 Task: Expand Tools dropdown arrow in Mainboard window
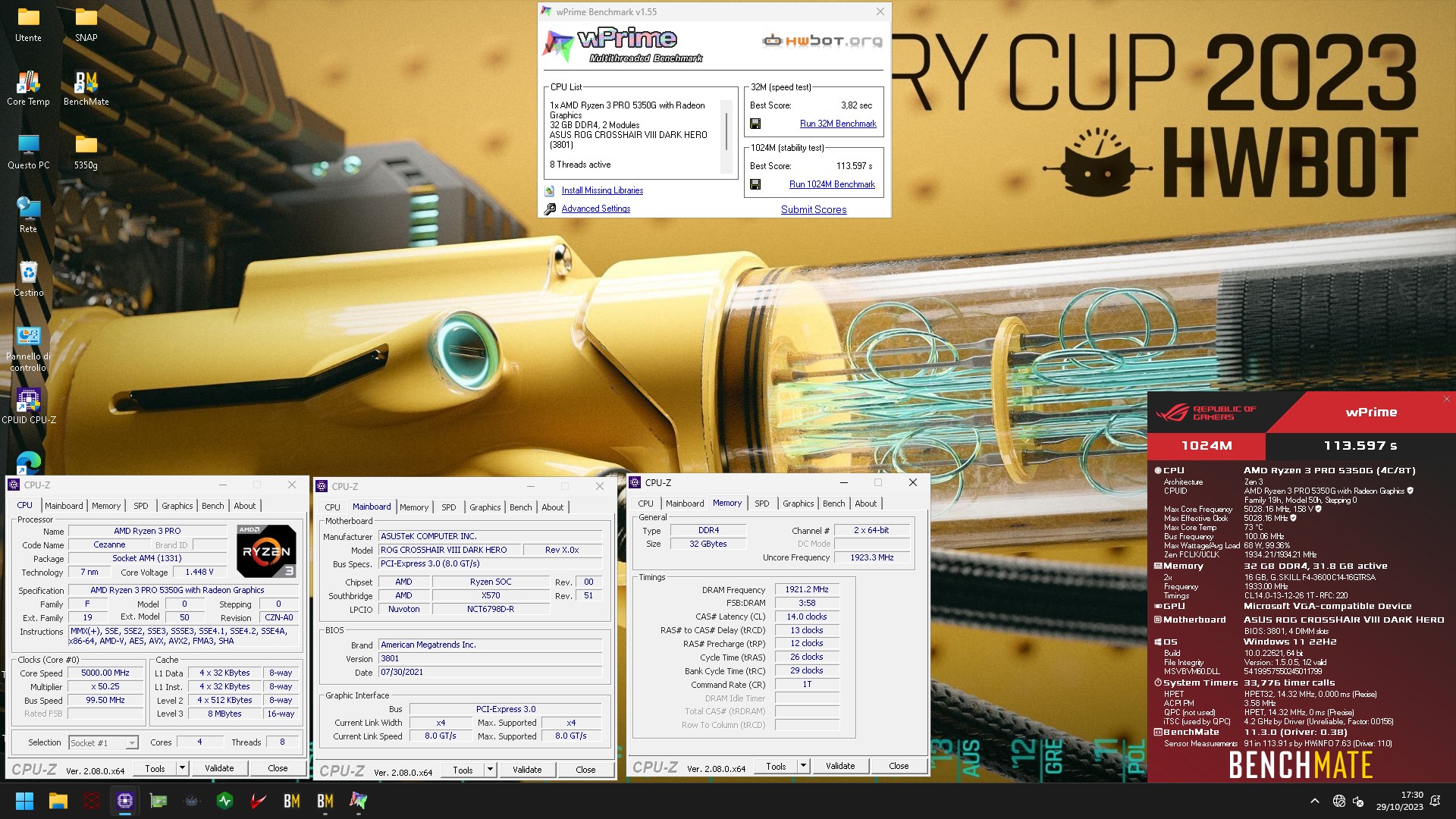pyautogui.click(x=490, y=770)
